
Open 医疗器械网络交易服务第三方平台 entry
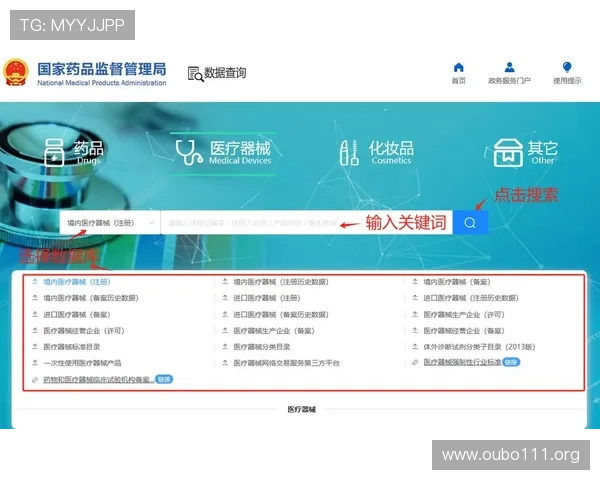pos(286,363)
